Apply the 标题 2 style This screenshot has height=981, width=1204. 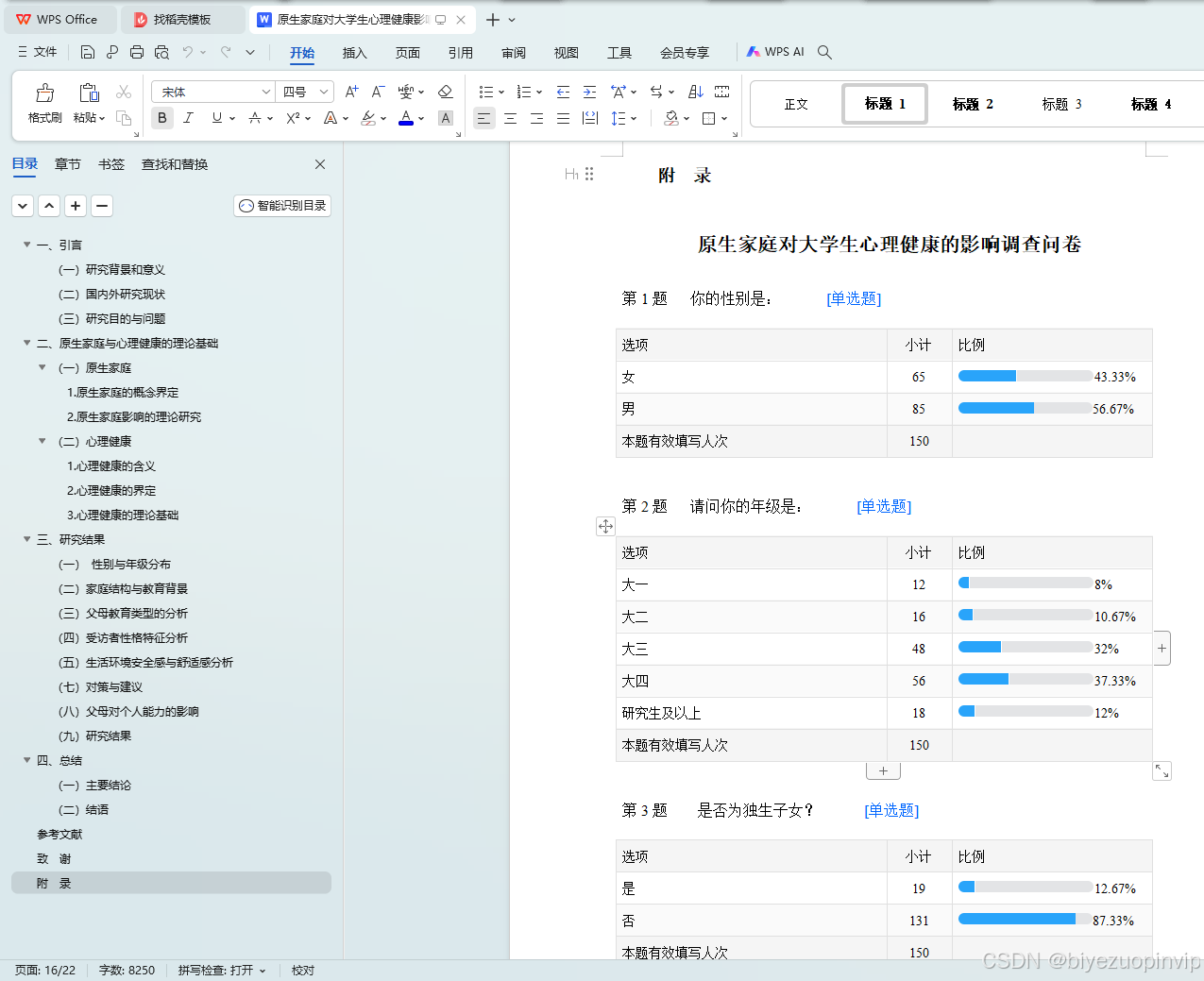pos(973,104)
